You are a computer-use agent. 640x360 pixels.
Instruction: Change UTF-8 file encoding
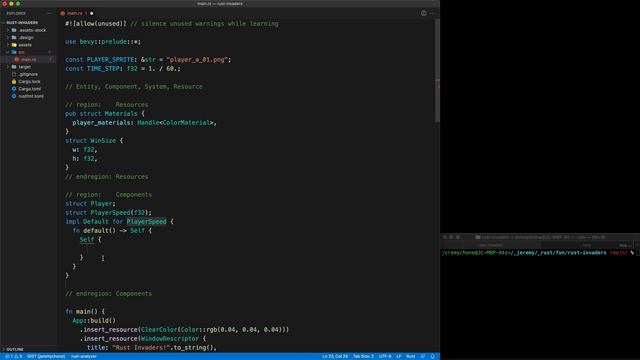coord(385,356)
